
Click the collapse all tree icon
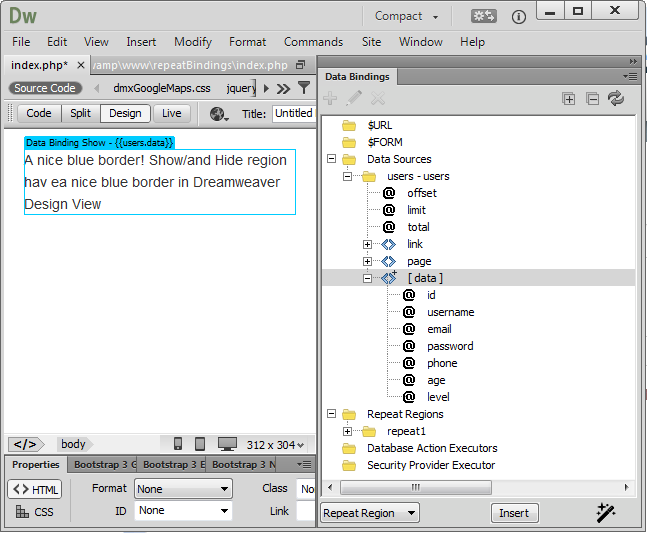pyautogui.click(x=593, y=99)
